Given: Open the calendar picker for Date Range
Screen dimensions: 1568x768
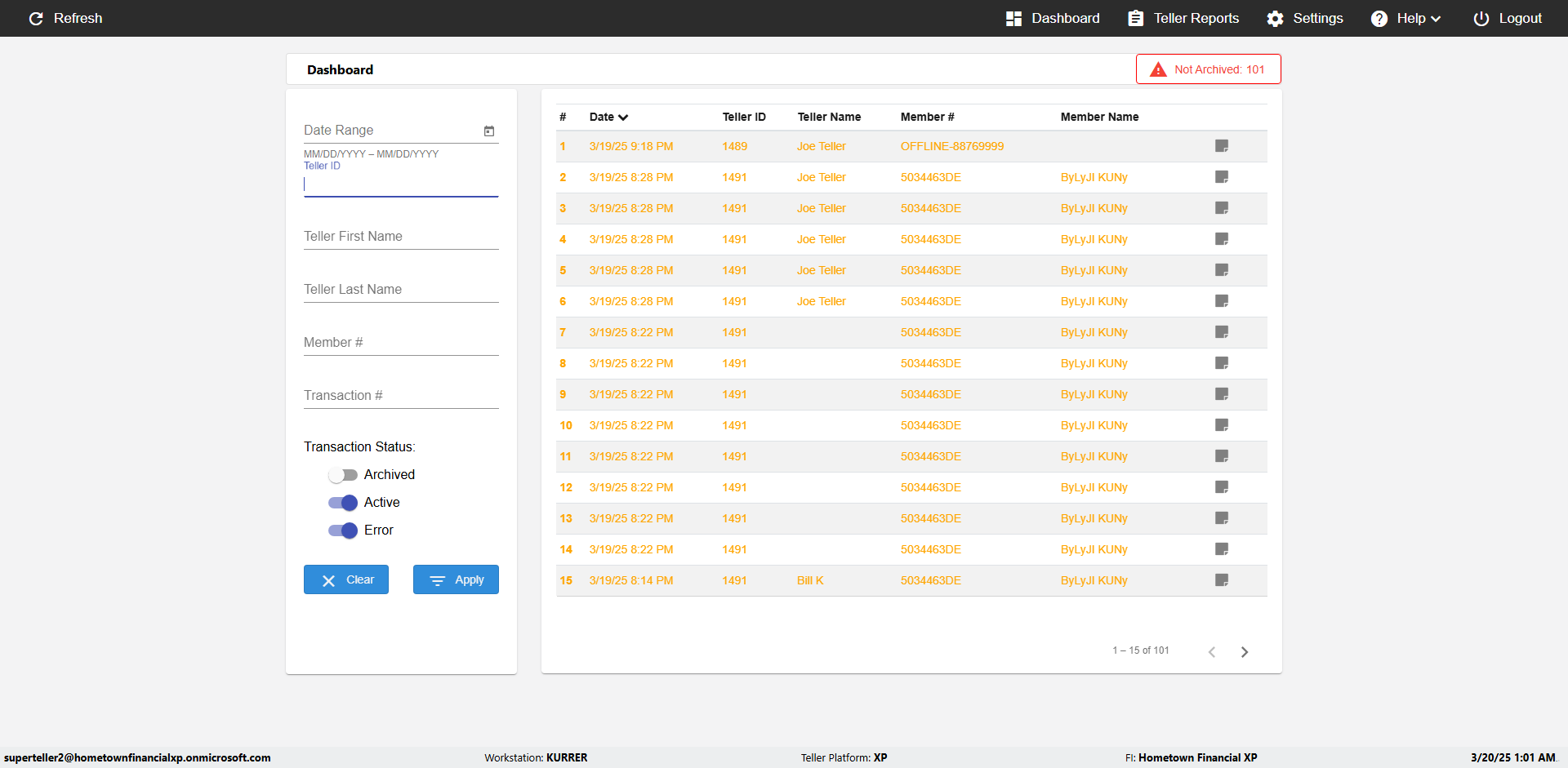Looking at the screenshot, I should [489, 131].
